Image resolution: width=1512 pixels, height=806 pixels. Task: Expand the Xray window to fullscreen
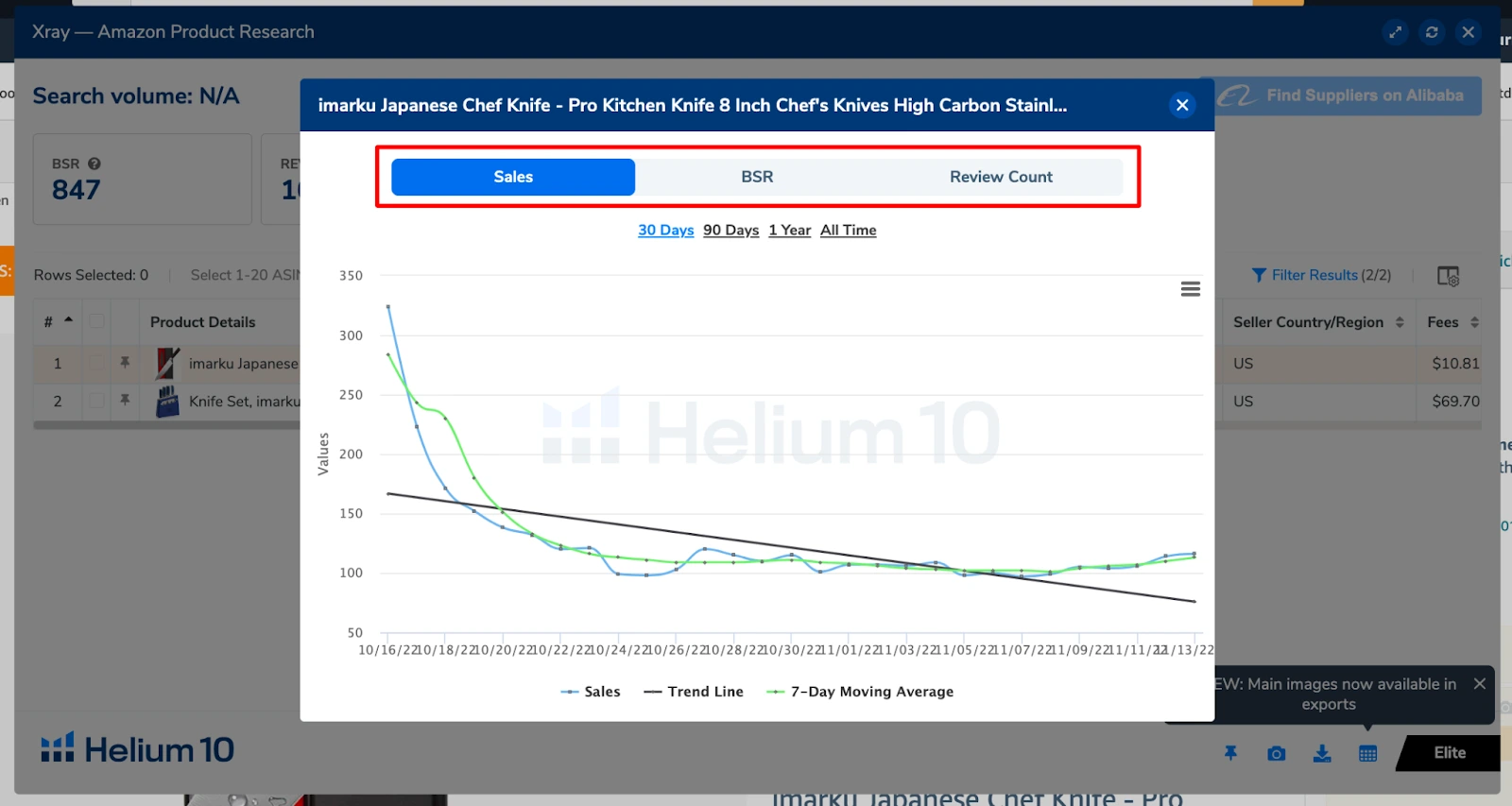[x=1395, y=32]
